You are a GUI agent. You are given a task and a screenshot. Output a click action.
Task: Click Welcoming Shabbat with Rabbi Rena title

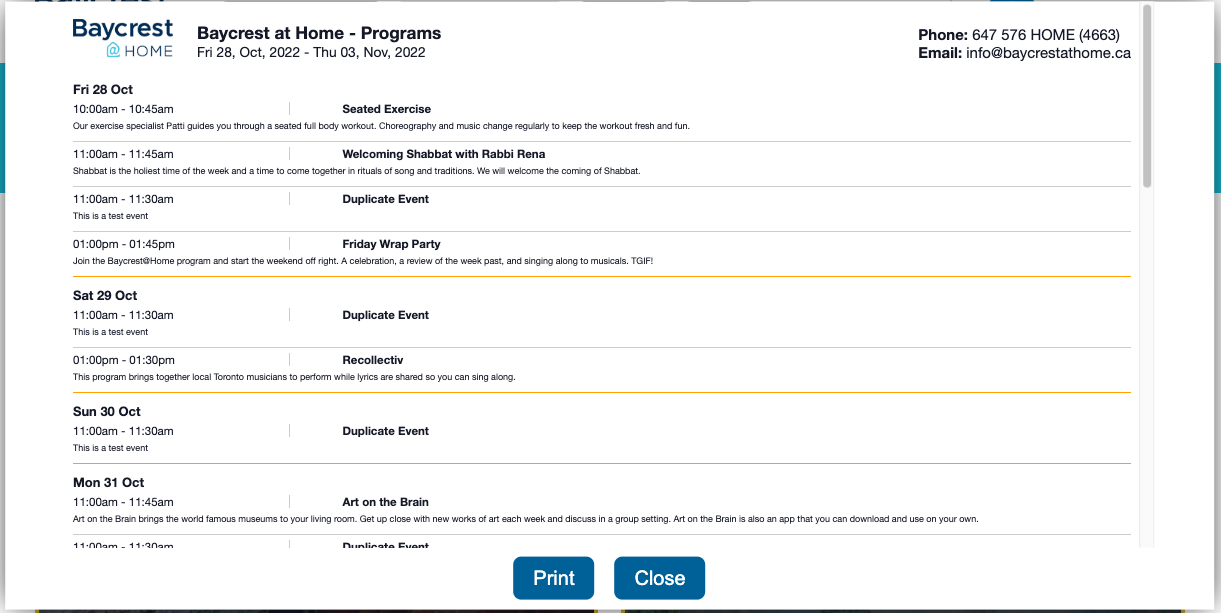click(x=443, y=154)
